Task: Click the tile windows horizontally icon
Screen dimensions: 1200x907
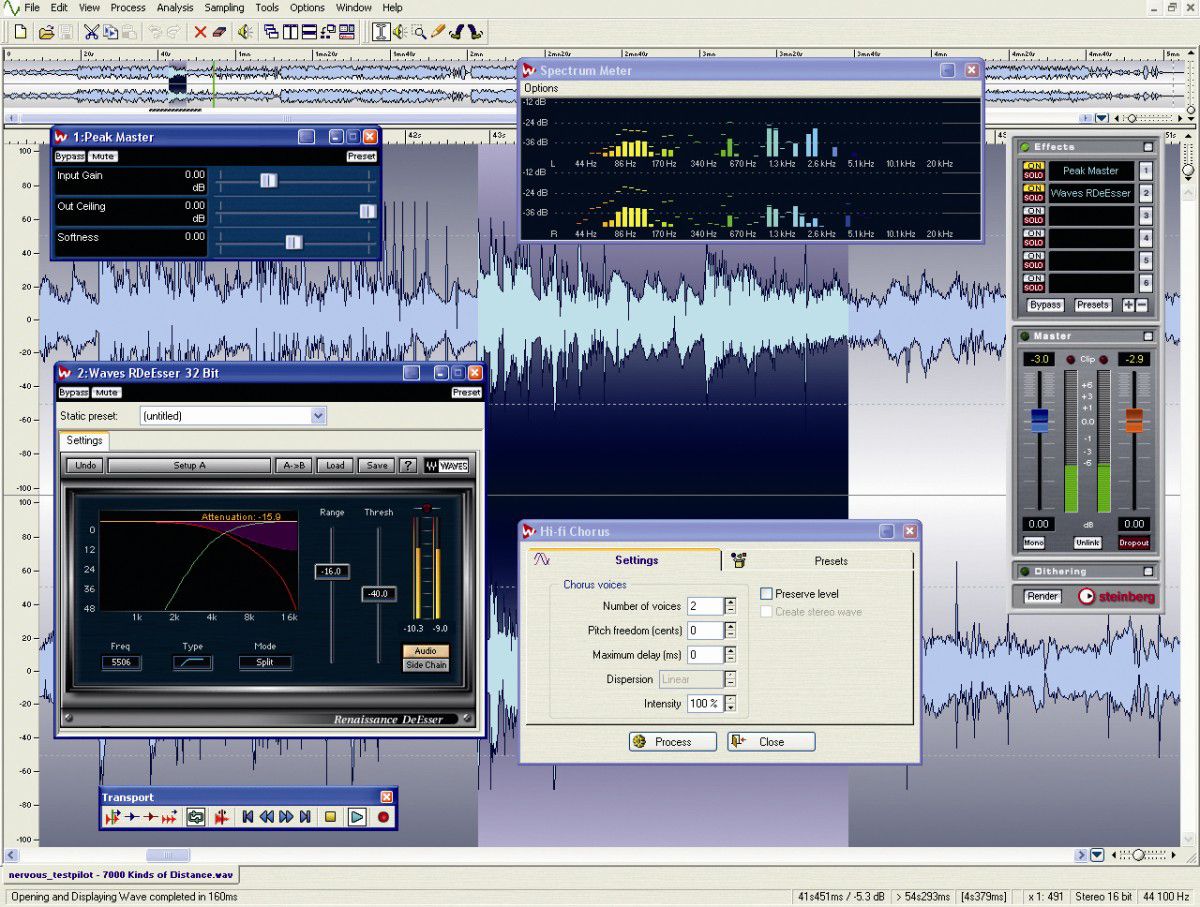Action: point(309,32)
